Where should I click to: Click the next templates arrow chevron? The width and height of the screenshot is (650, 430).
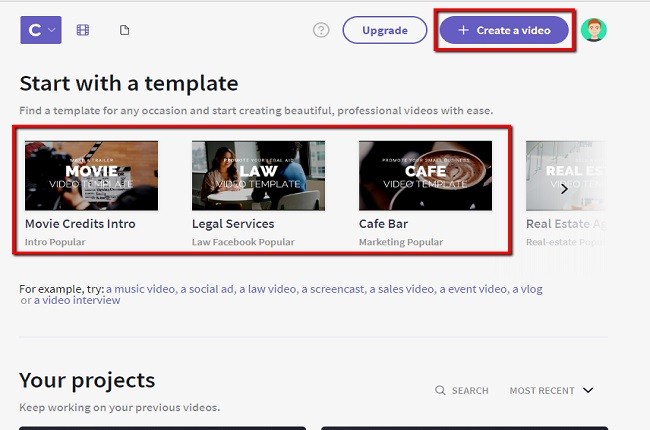tap(564, 189)
